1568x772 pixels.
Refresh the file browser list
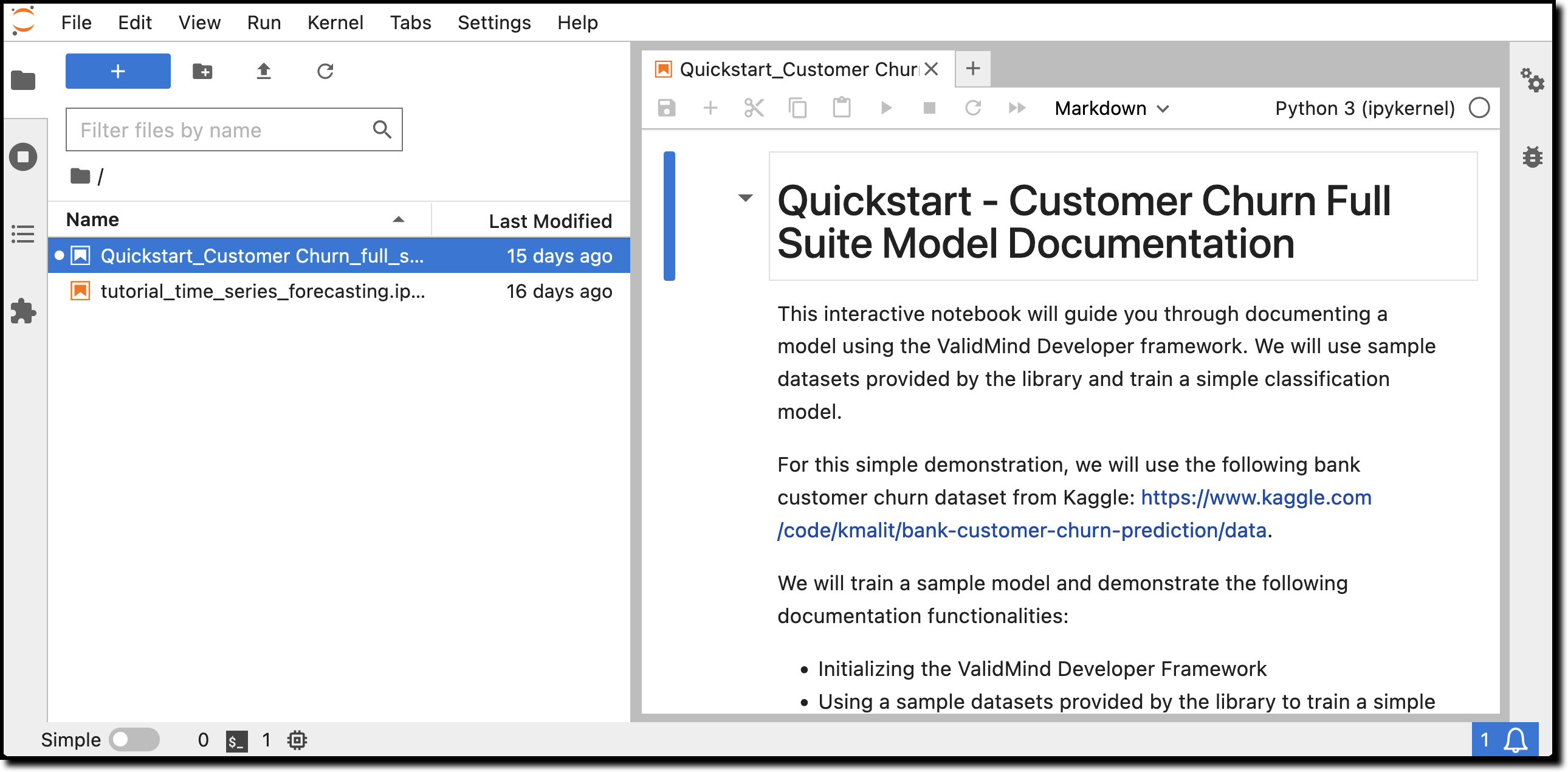tap(325, 71)
